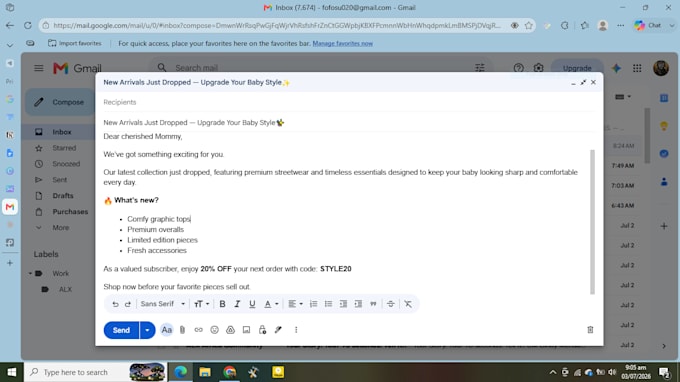
Task: Attach files with paperclip icon
Action: pos(183,330)
